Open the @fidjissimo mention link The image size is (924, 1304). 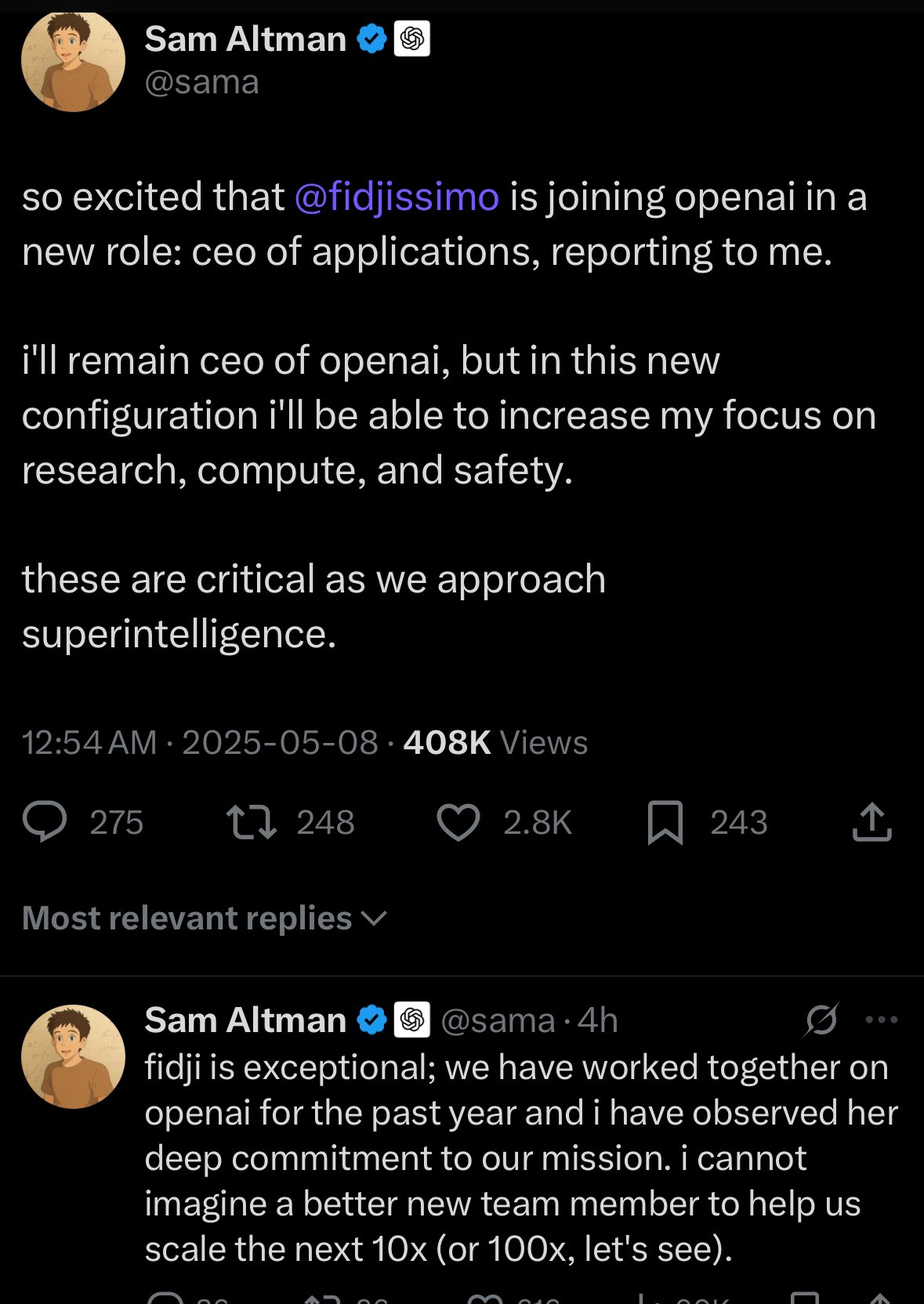tap(397, 197)
